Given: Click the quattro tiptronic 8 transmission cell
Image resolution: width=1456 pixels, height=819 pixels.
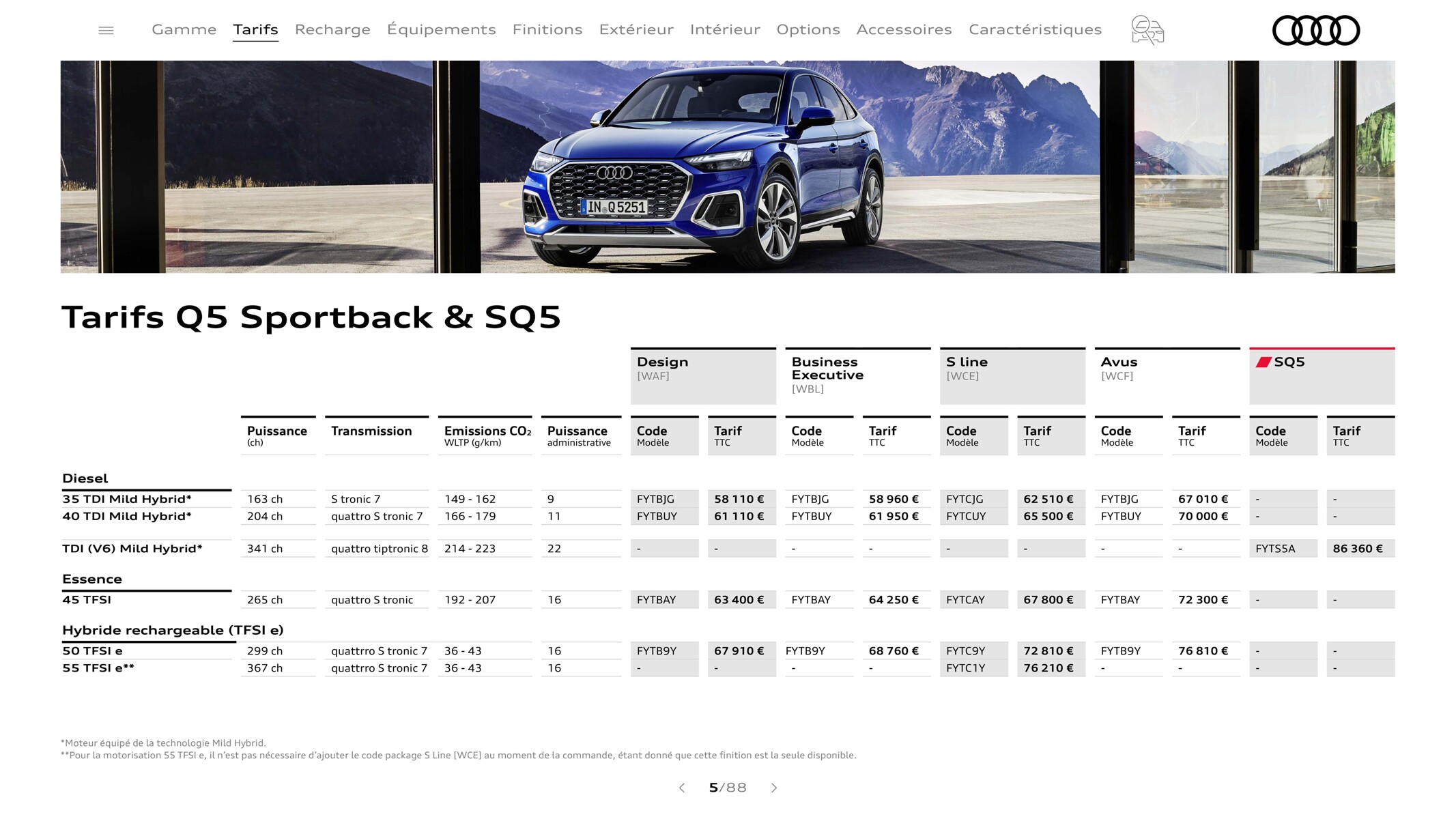Looking at the screenshot, I should (x=380, y=549).
